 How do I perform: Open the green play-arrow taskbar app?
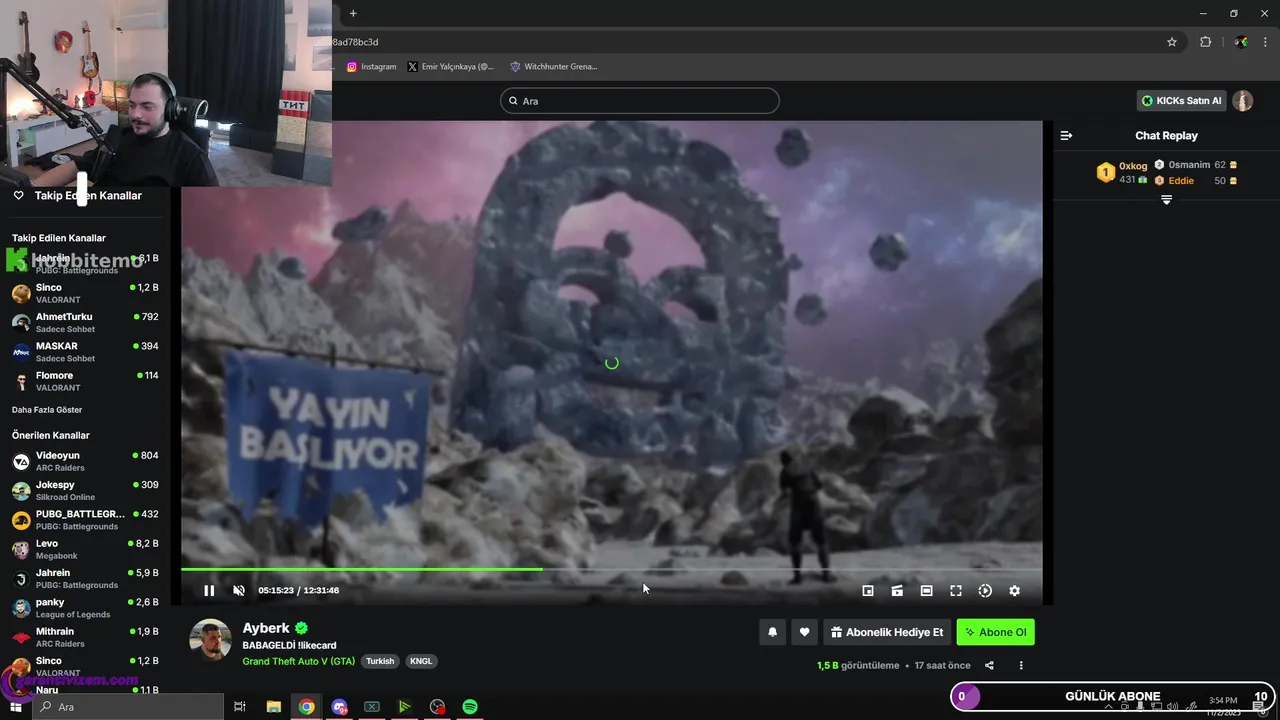pos(404,707)
